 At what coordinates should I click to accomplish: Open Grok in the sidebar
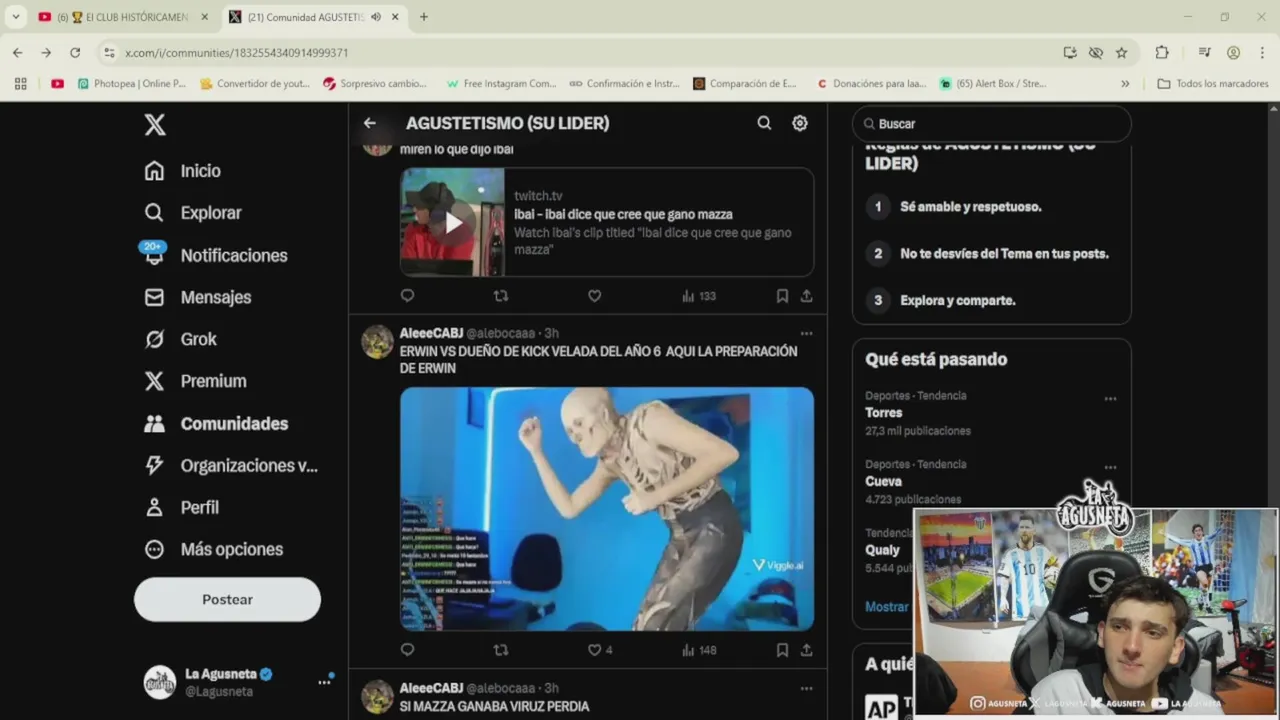pyautogui.click(x=180, y=339)
